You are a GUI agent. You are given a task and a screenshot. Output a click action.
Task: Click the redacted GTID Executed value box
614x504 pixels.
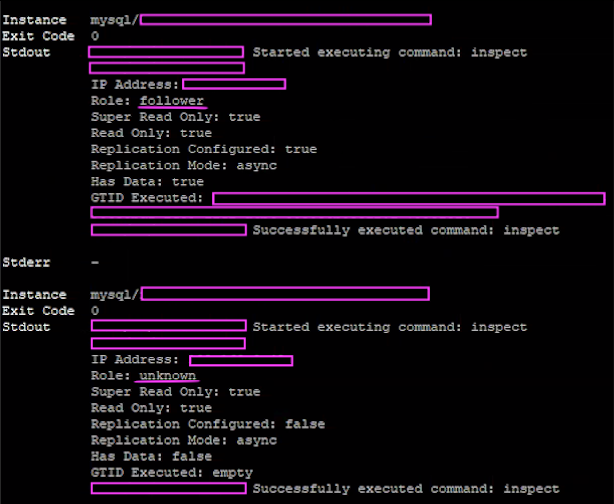(408, 199)
